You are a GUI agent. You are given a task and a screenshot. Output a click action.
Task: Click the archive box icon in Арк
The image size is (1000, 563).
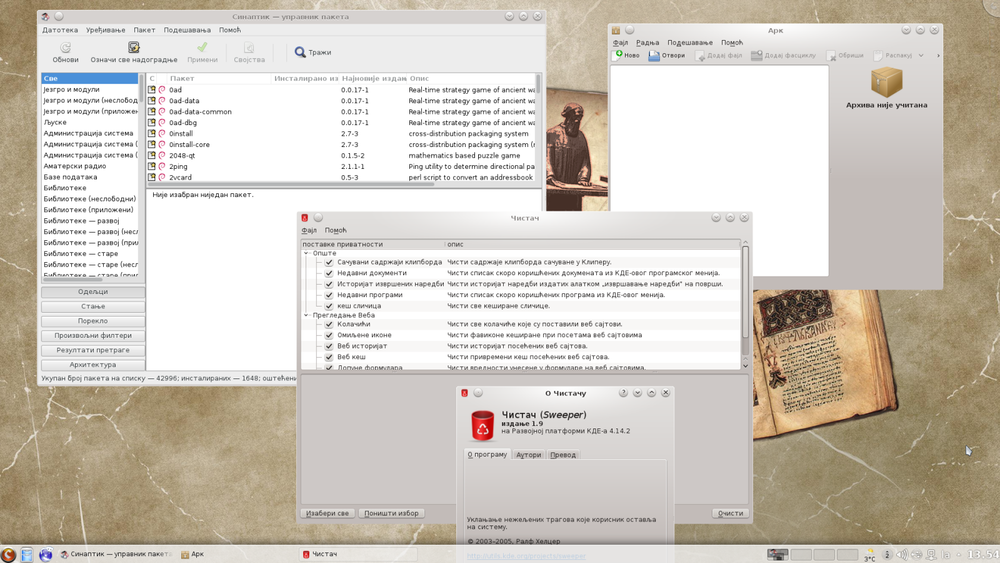(886, 82)
